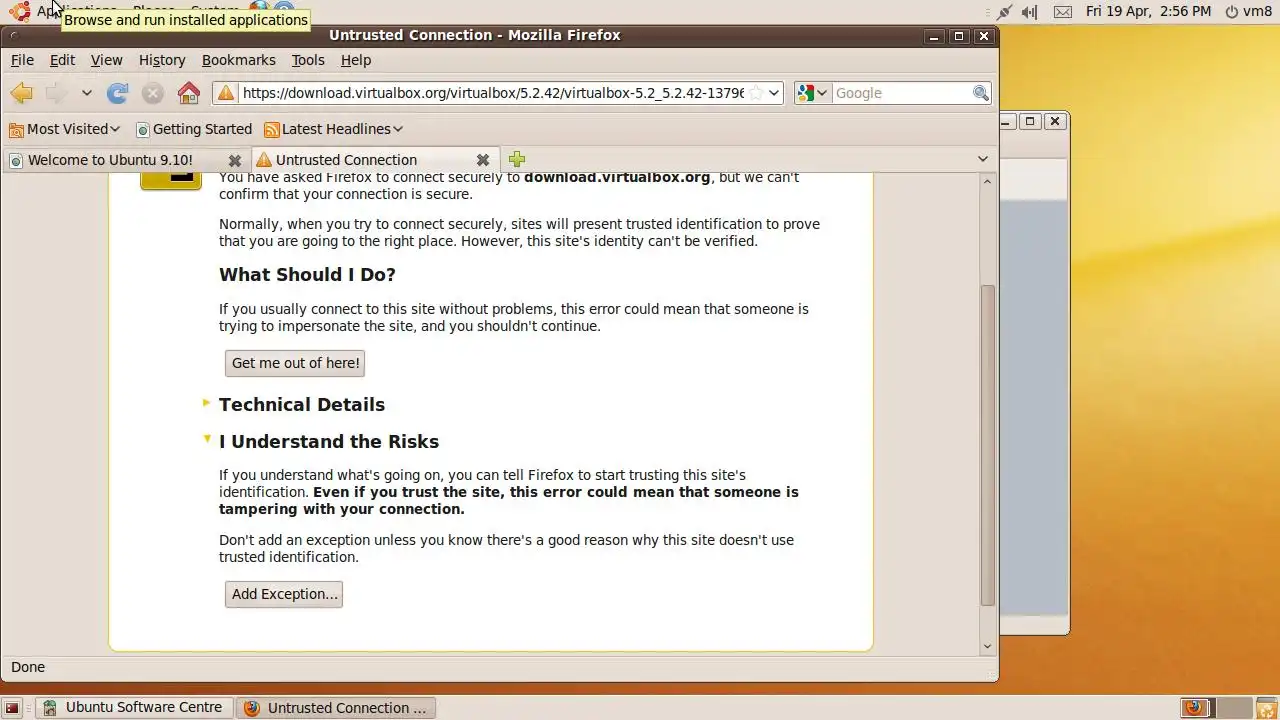Click the network connection icon in panel
1280x720 pixels.
point(1004,12)
